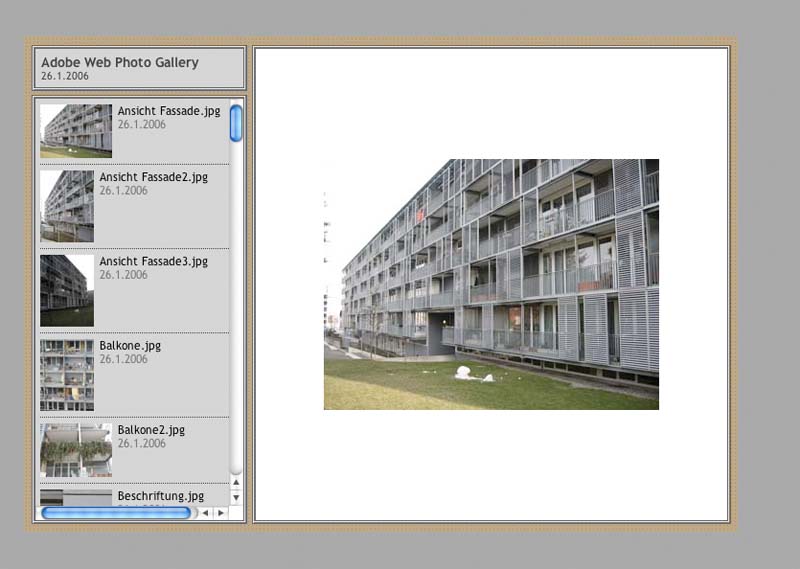Click the 'Balkone.jpg' file name
Viewport: 800px width, 569px height.
tap(130, 346)
